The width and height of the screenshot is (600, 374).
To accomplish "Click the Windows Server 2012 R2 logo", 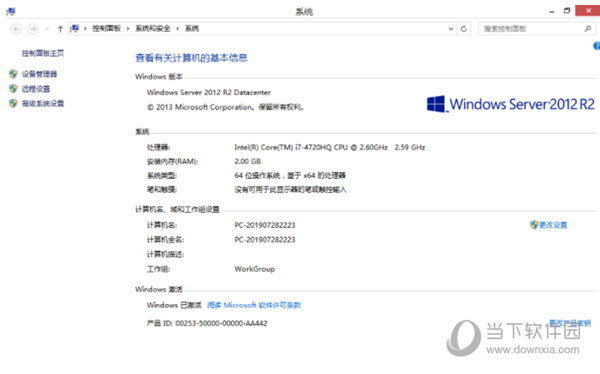I will click(511, 104).
